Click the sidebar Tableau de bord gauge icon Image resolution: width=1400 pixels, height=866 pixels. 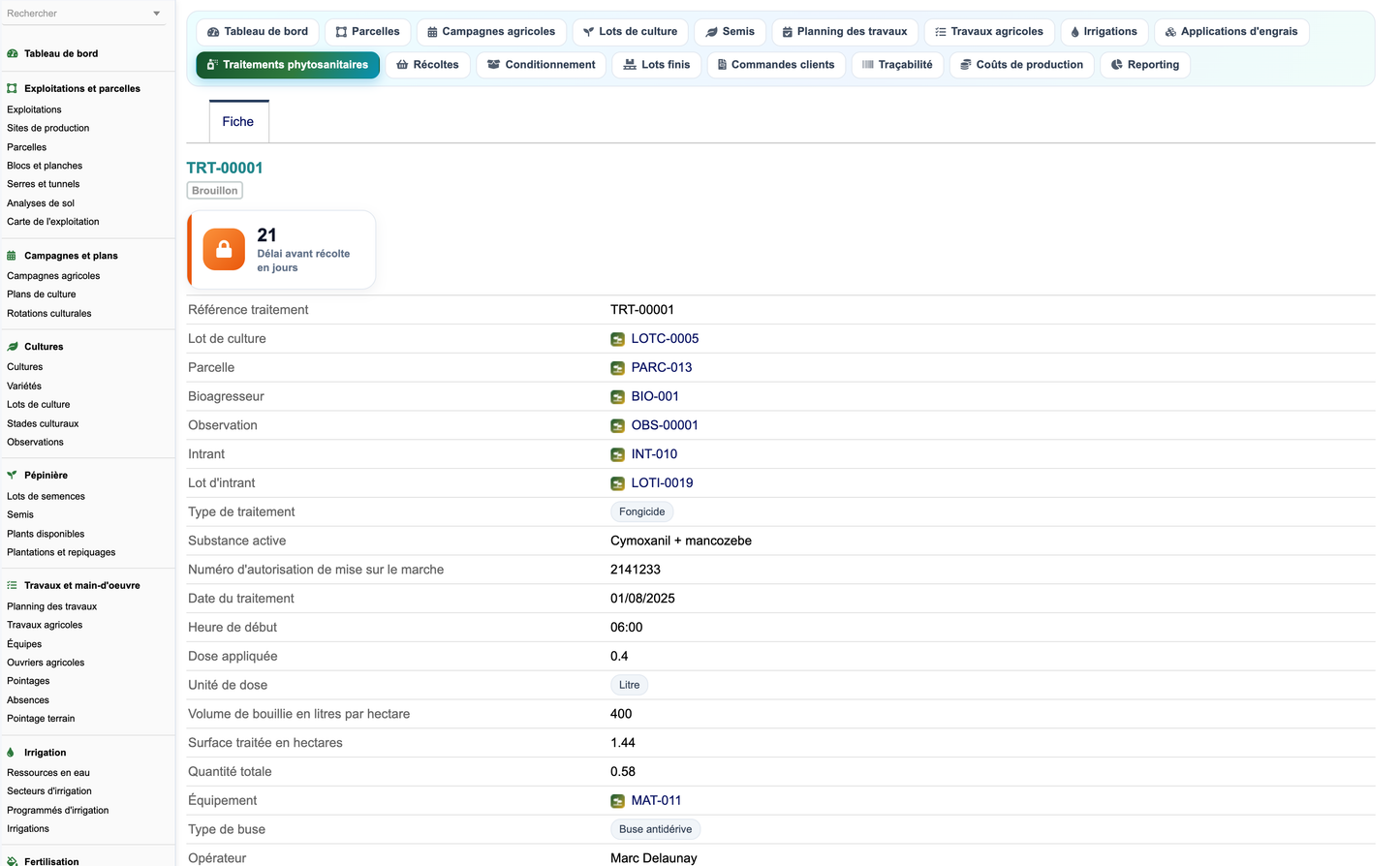[12, 54]
